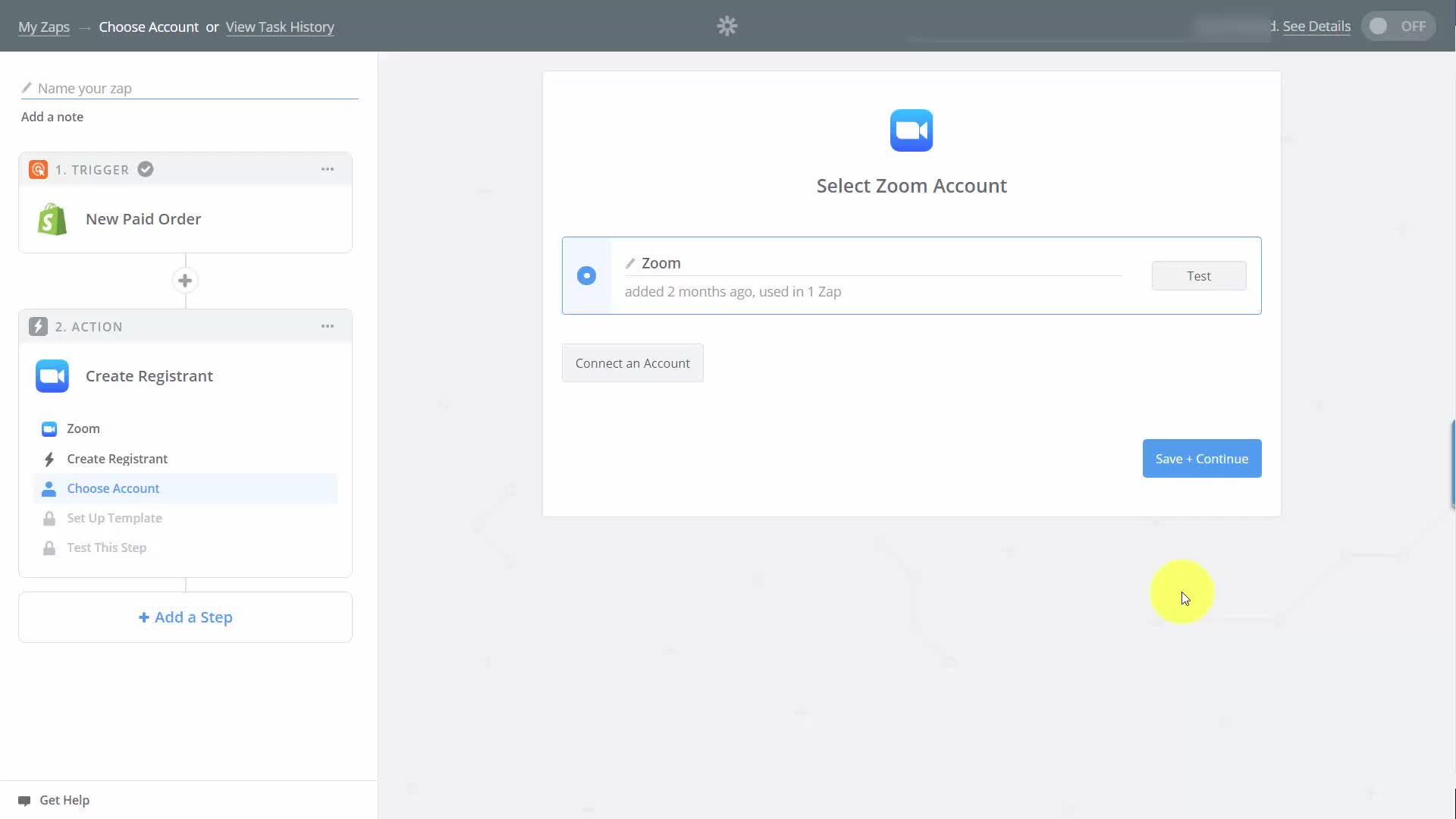Viewport: 1456px width, 819px height.
Task: Open the Create Registrant action title
Action: tap(149, 376)
